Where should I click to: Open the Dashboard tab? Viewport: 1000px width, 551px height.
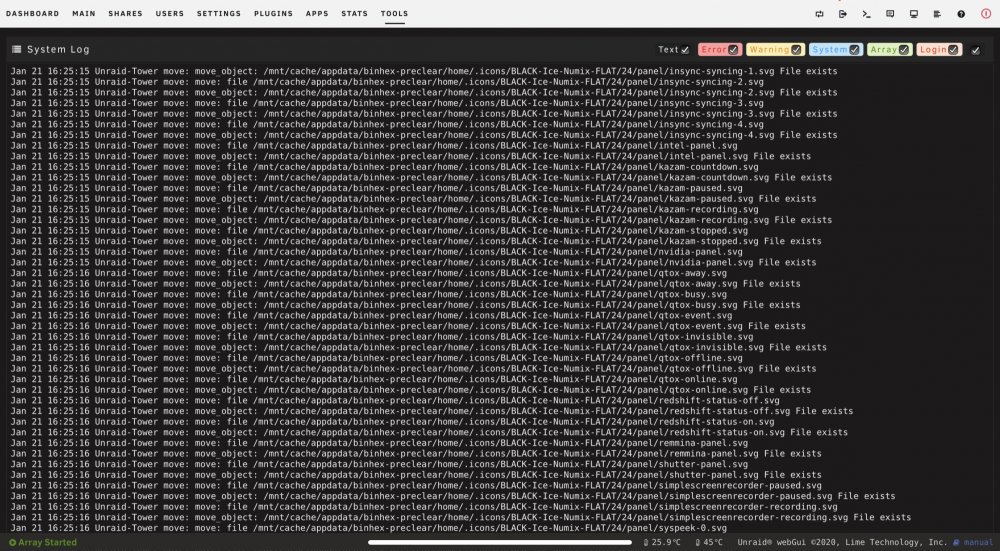click(x=33, y=13)
